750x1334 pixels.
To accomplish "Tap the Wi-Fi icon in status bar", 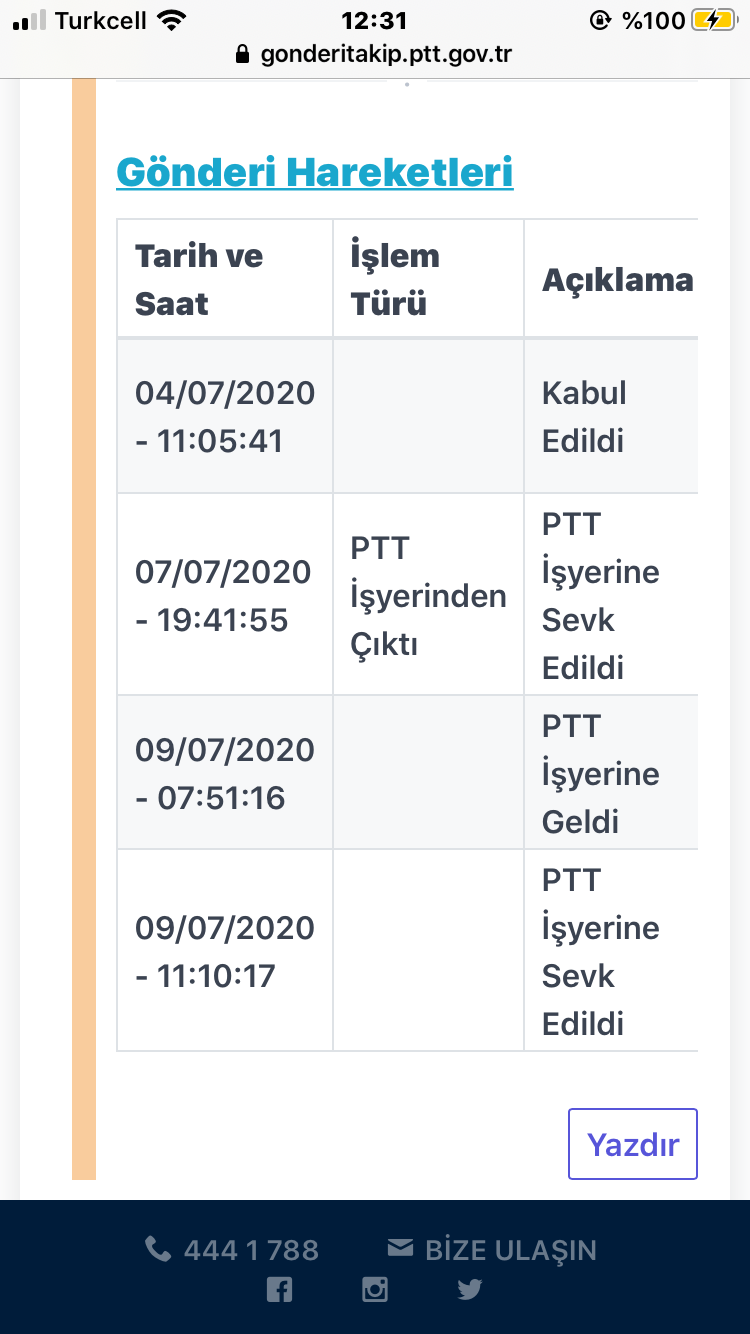I will click(x=172, y=20).
